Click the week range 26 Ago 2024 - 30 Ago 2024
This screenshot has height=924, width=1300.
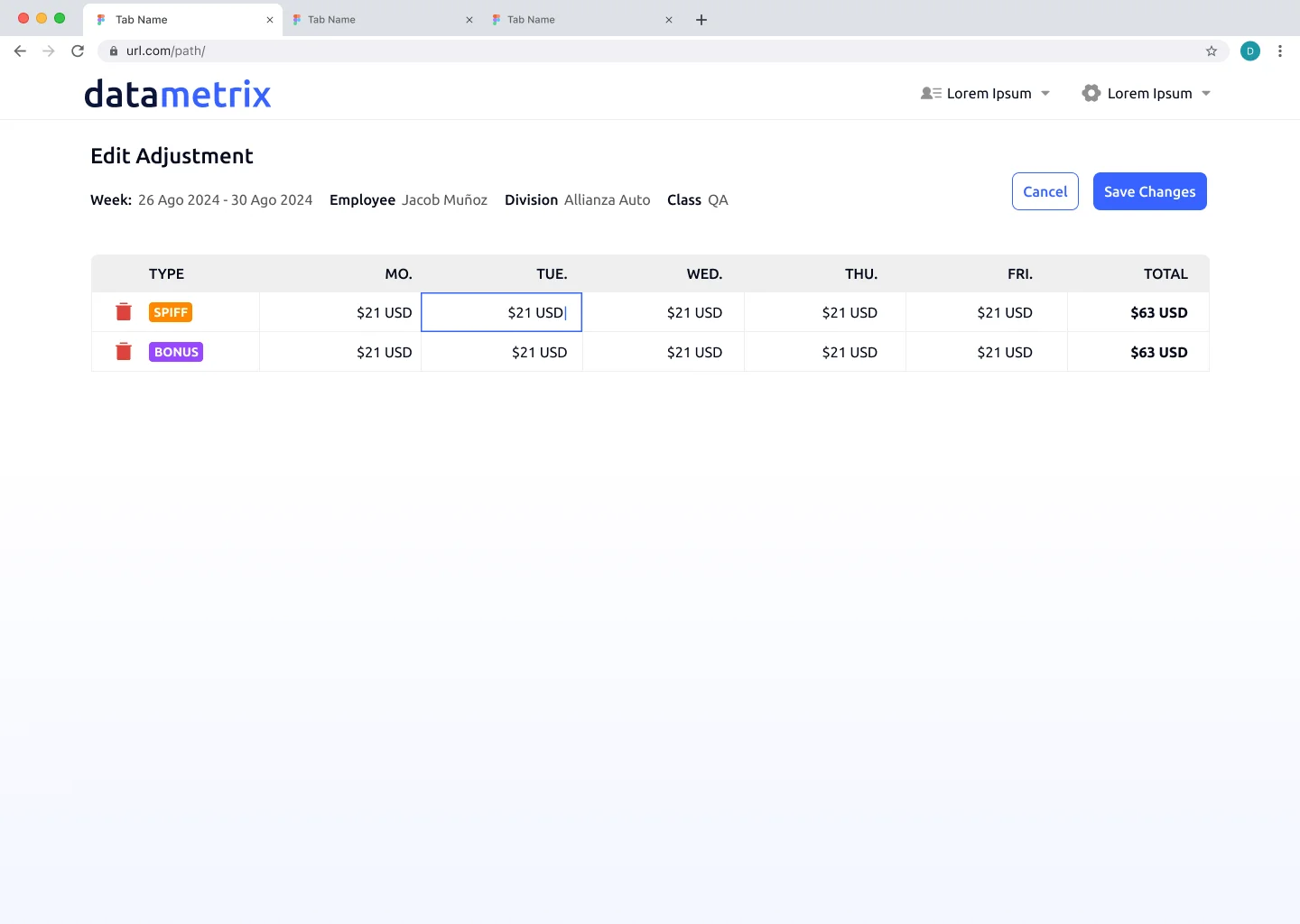pyautogui.click(x=226, y=200)
